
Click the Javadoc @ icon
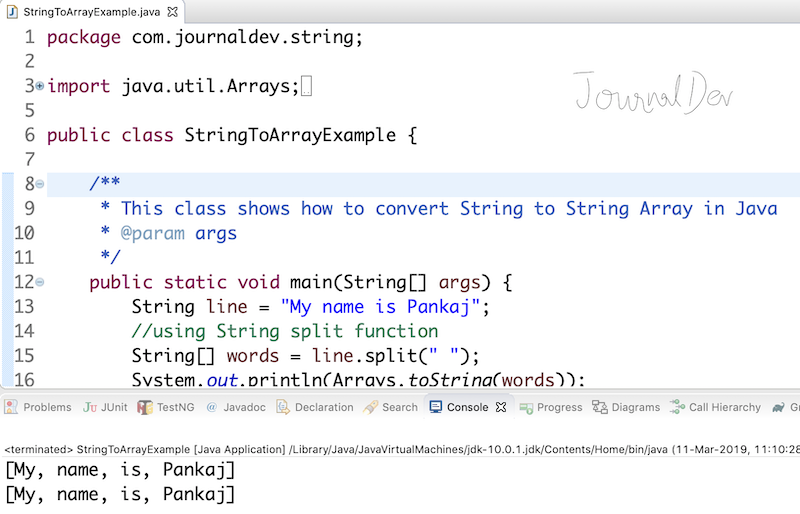(212, 407)
